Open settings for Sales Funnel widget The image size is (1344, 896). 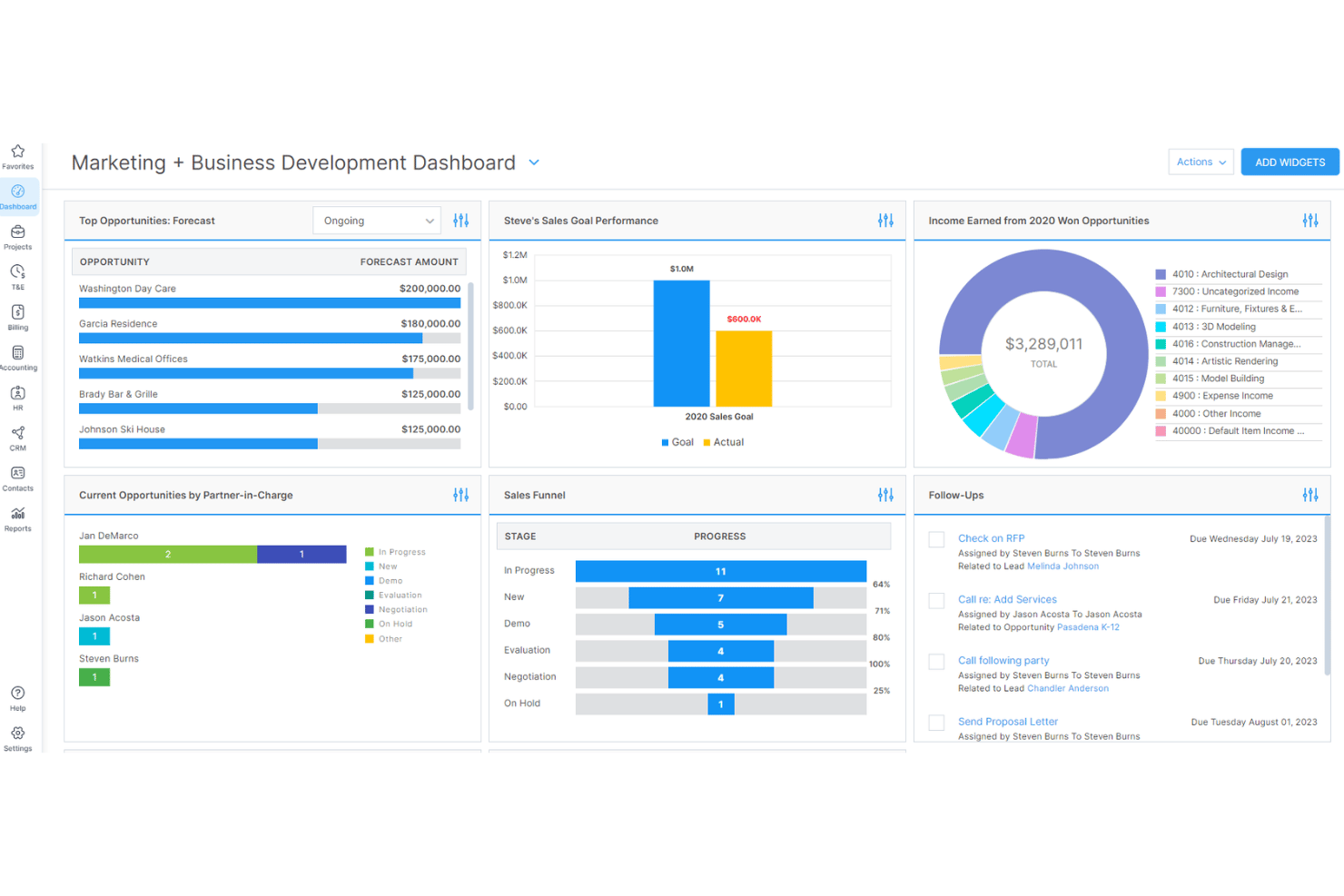pos(885,495)
